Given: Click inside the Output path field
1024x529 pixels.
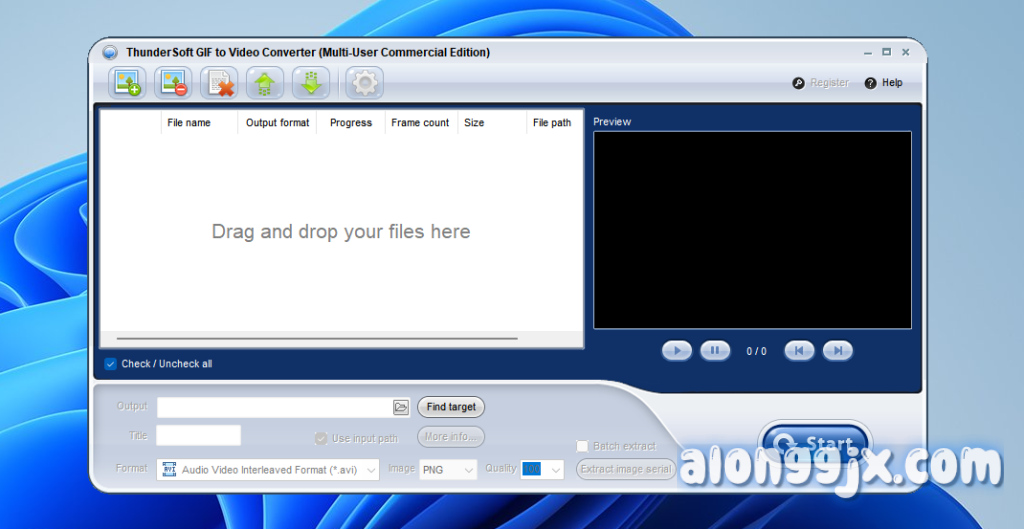Looking at the screenshot, I should coord(273,407).
